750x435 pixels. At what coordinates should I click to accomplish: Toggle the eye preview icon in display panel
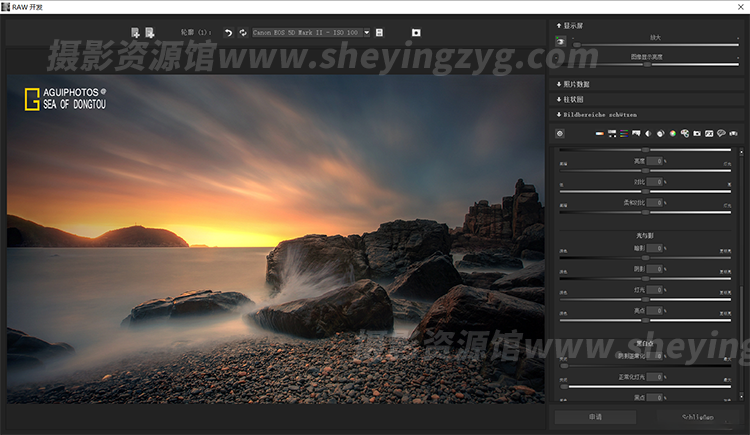click(562, 42)
